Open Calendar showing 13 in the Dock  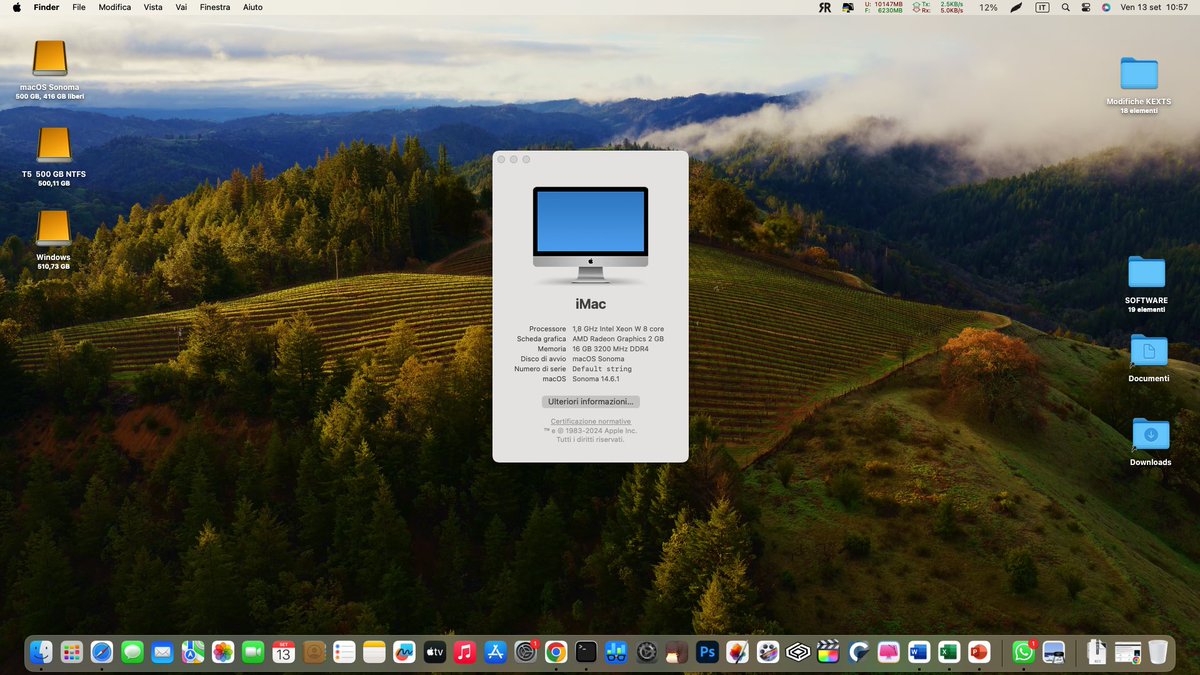click(283, 652)
